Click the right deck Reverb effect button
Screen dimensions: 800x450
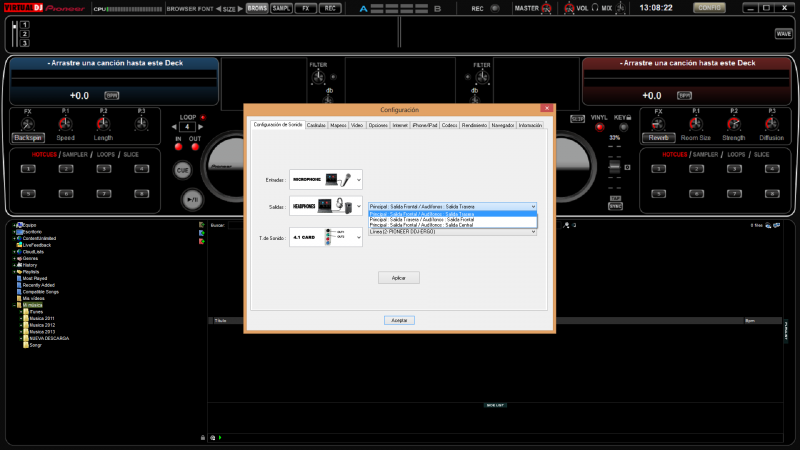point(659,138)
